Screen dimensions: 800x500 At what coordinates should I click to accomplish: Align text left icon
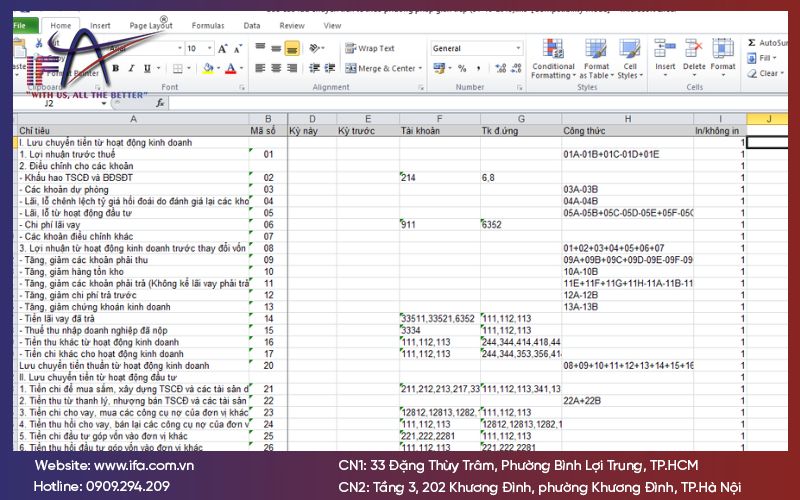(x=260, y=68)
